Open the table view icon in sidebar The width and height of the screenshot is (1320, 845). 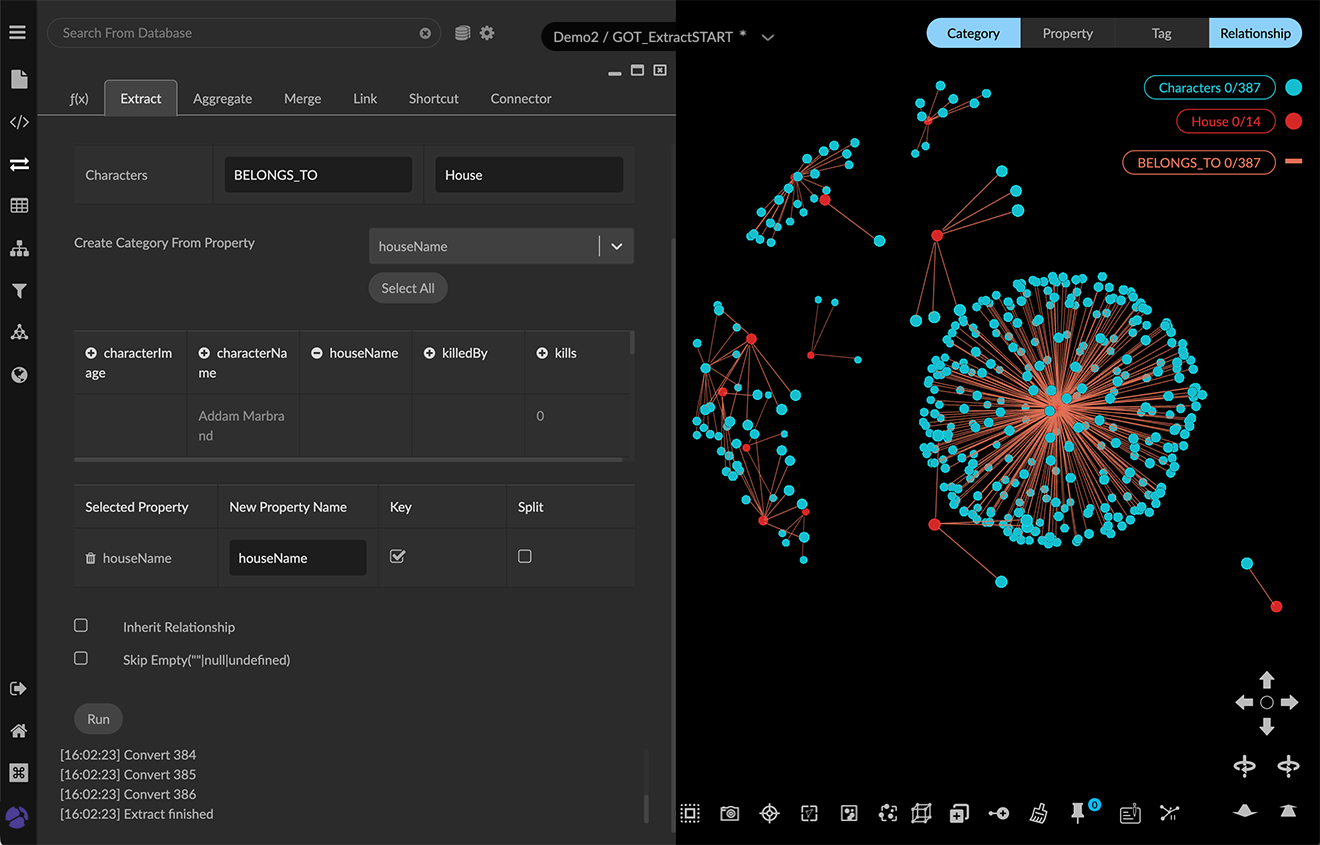coord(18,206)
